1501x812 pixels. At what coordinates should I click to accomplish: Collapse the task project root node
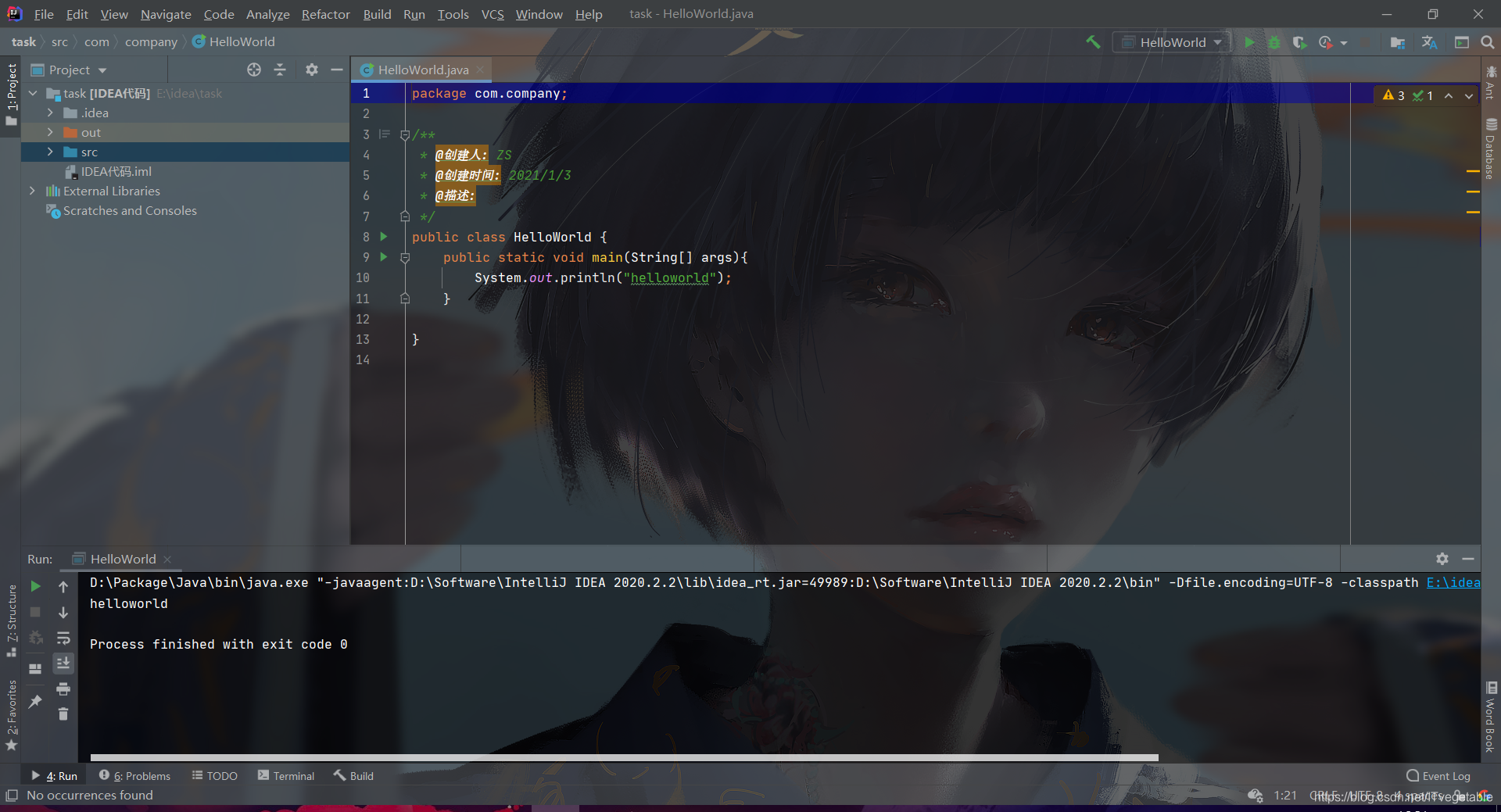click(33, 93)
